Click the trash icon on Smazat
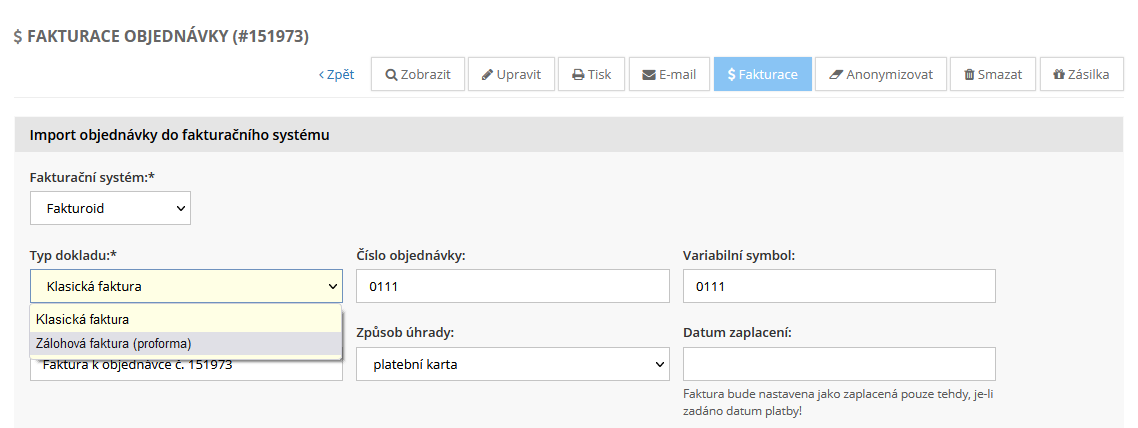This screenshot has height=428, width=1138. (x=969, y=75)
